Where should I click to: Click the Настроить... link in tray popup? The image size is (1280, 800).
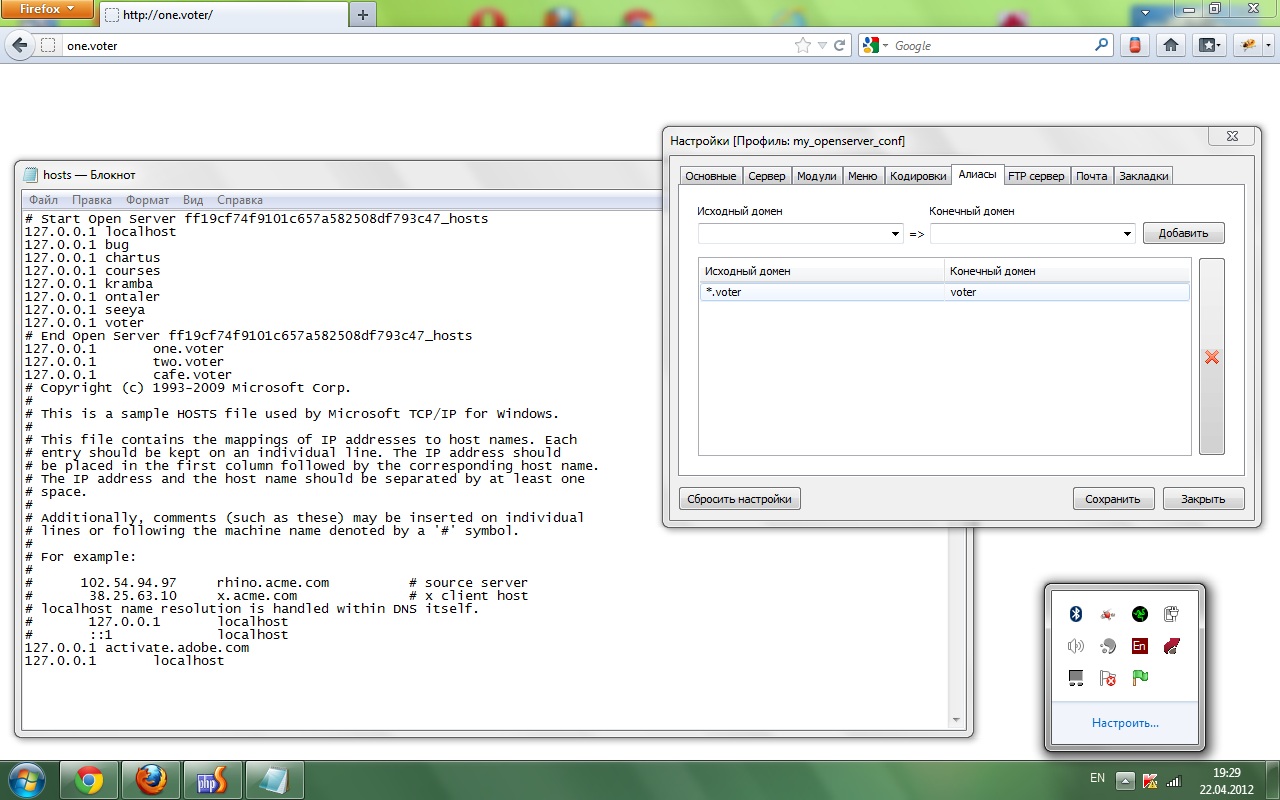pyautogui.click(x=1125, y=723)
